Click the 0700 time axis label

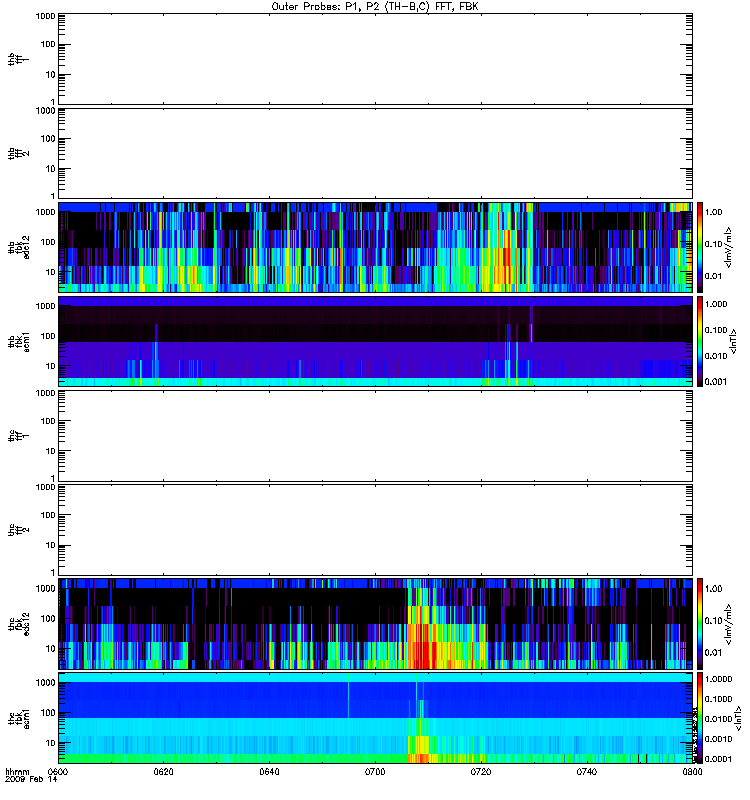tap(375, 772)
